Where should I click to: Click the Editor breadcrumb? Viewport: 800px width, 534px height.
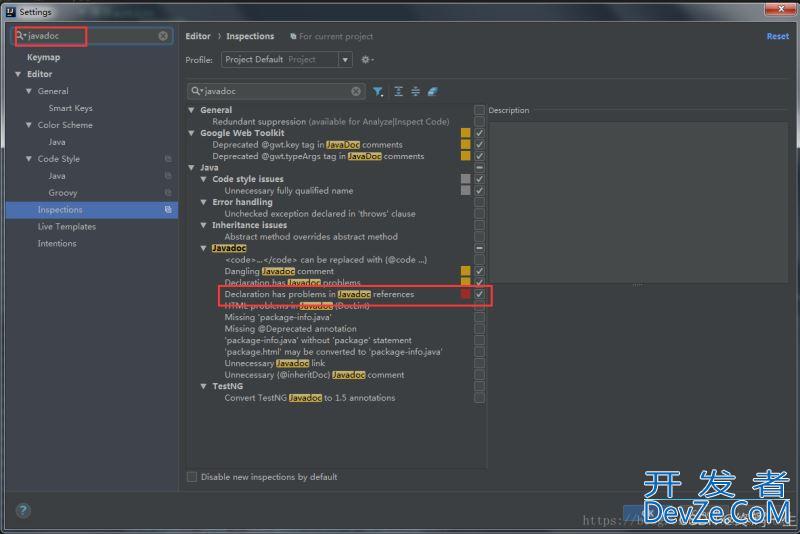tap(198, 36)
